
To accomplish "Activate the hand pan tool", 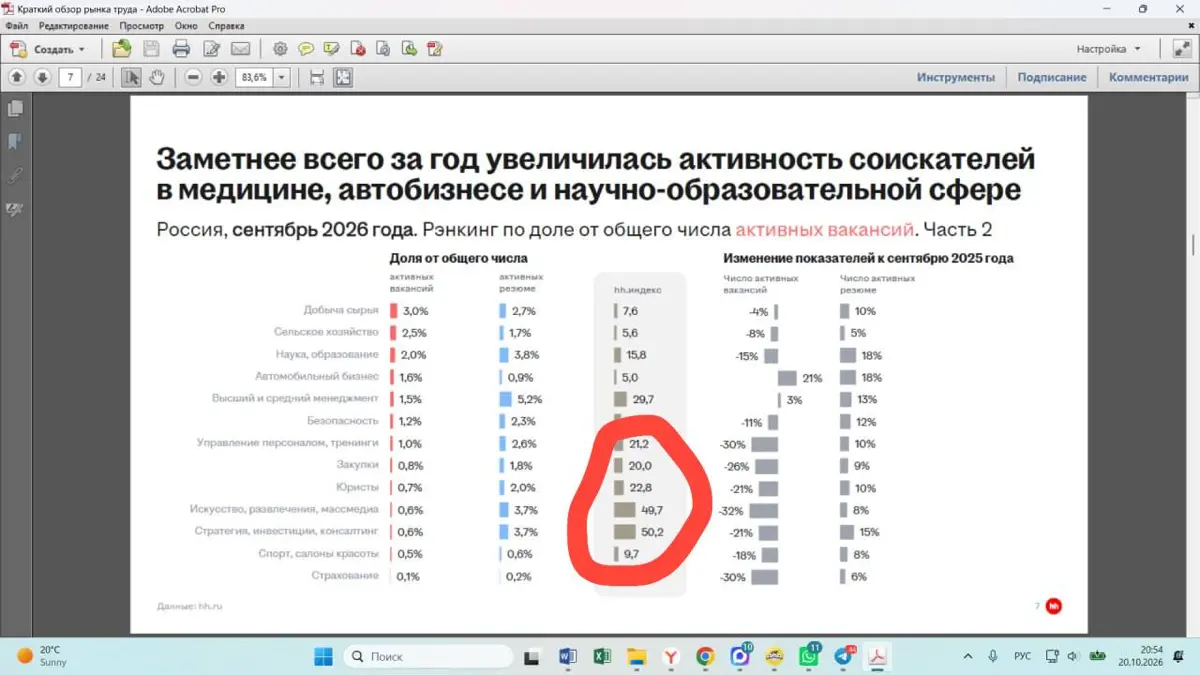I will point(156,77).
